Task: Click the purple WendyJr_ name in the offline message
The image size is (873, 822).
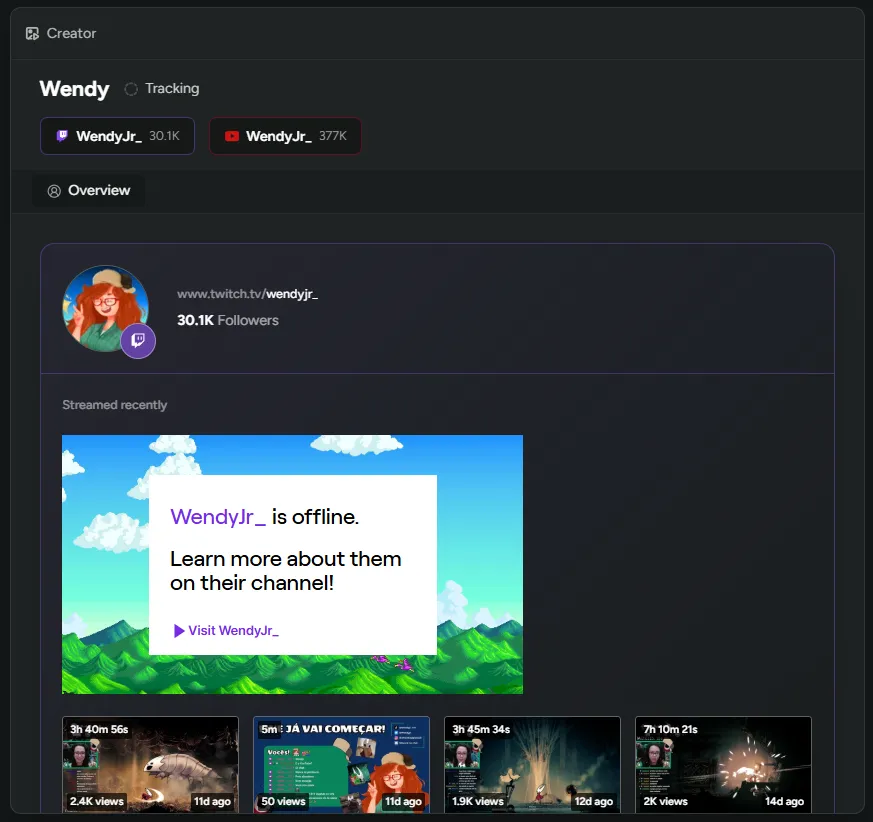Action: tap(218, 517)
